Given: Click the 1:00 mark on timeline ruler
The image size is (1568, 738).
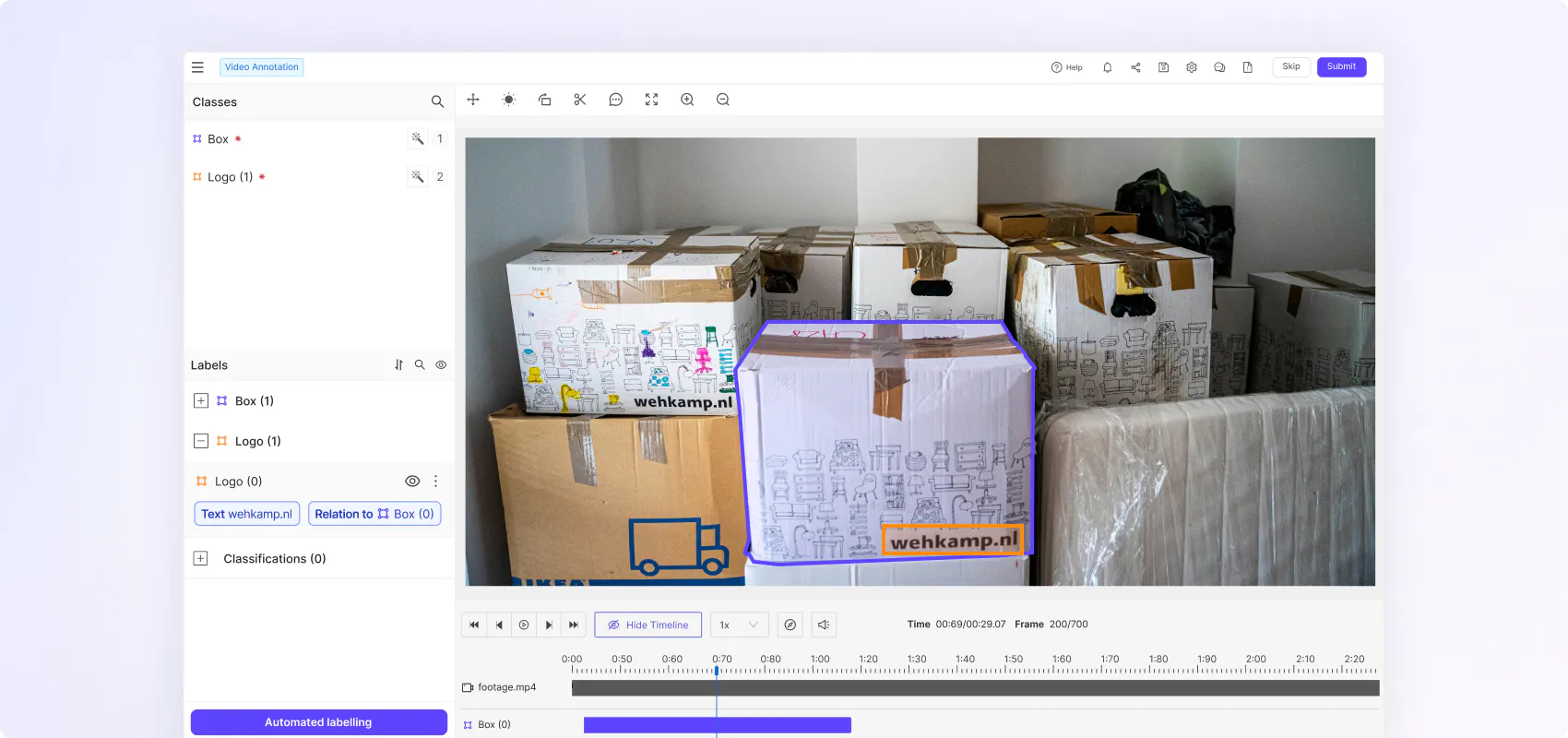Looking at the screenshot, I should (820, 659).
